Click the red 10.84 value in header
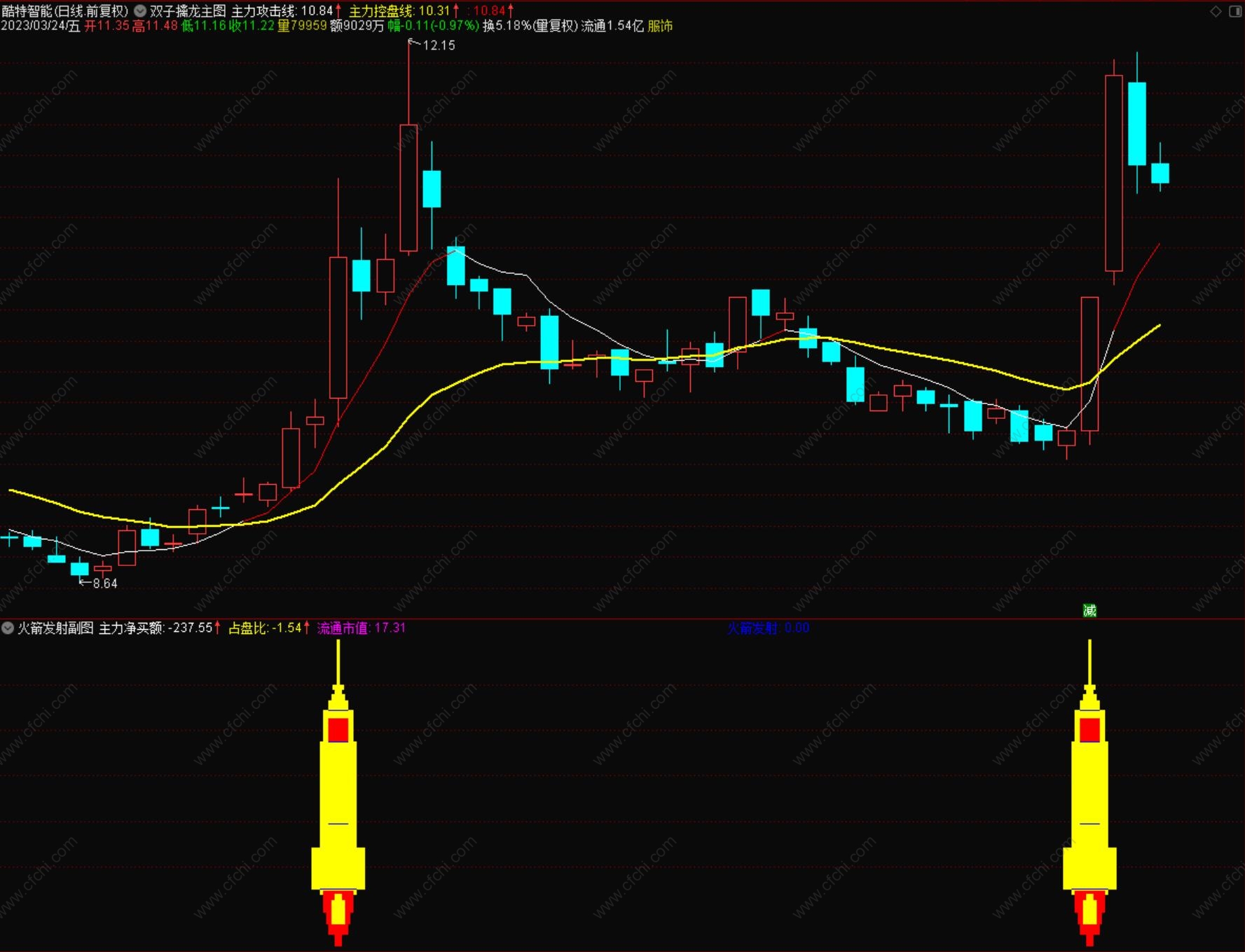The height and width of the screenshot is (952, 1245). click(490, 11)
